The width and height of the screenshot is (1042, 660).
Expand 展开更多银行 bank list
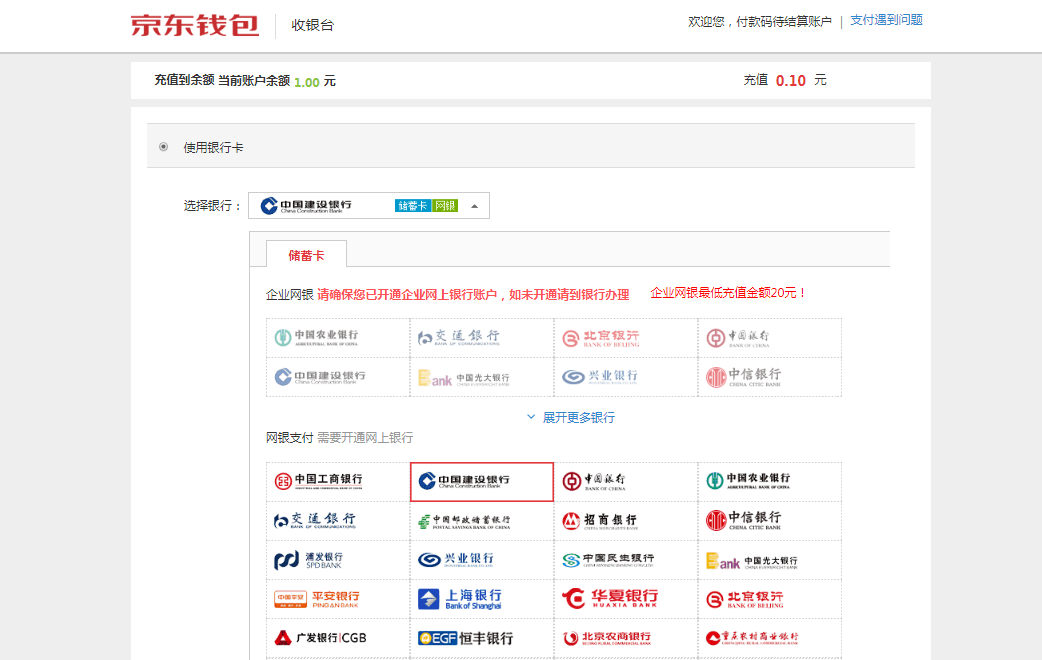point(571,417)
